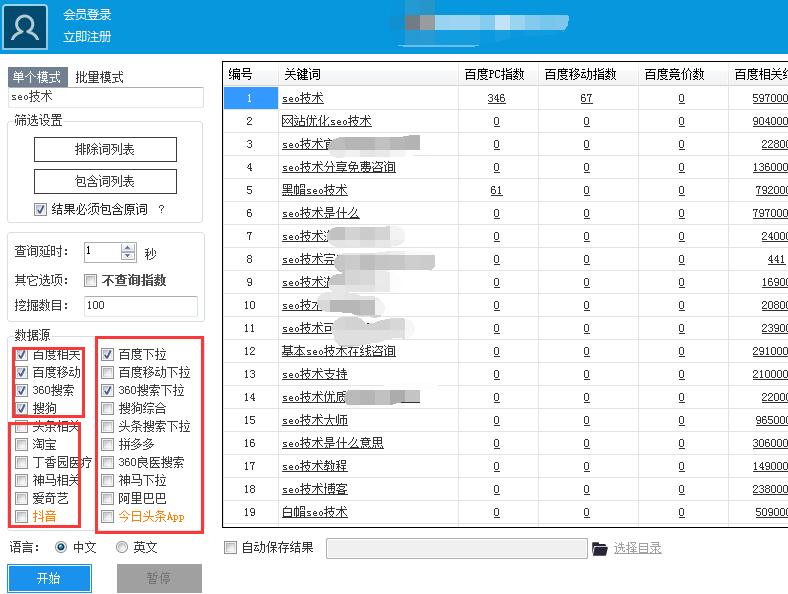This screenshot has height=594, width=788.
Task: Uncheck 360搜索下拉 data source
Action: pyautogui.click(x=107, y=390)
